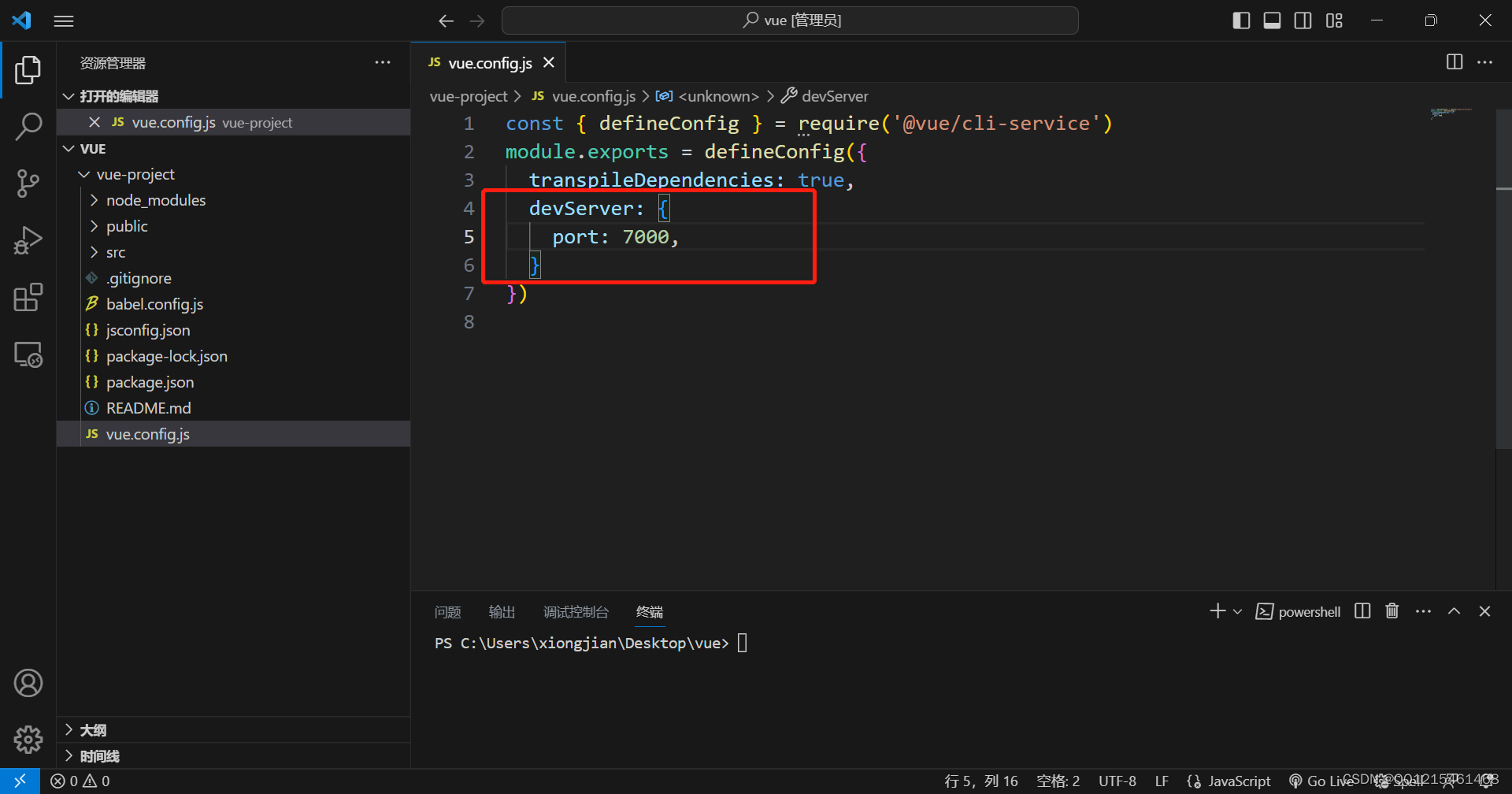This screenshot has height=794, width=1512.
Task: Toggle the secondary side bar layout icon
Action: pyautogui.click(x=1303, y=20)
